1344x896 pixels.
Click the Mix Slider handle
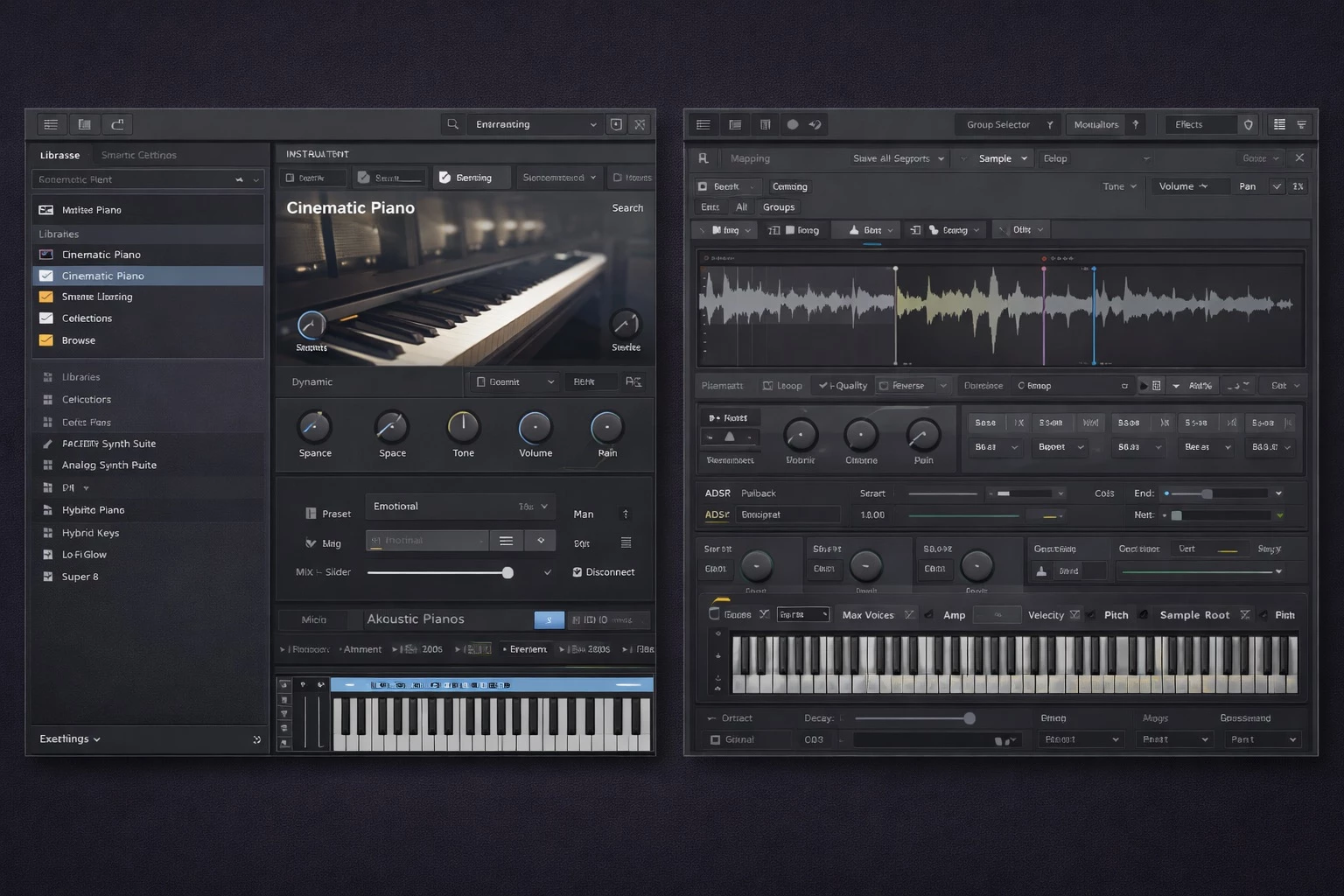click(507, 572)
